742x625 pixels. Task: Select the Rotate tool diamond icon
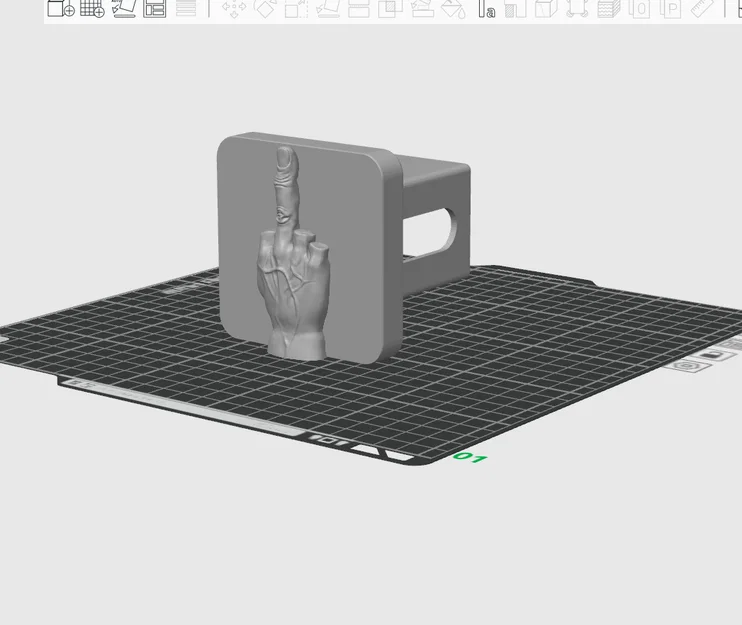pos(265,8)
